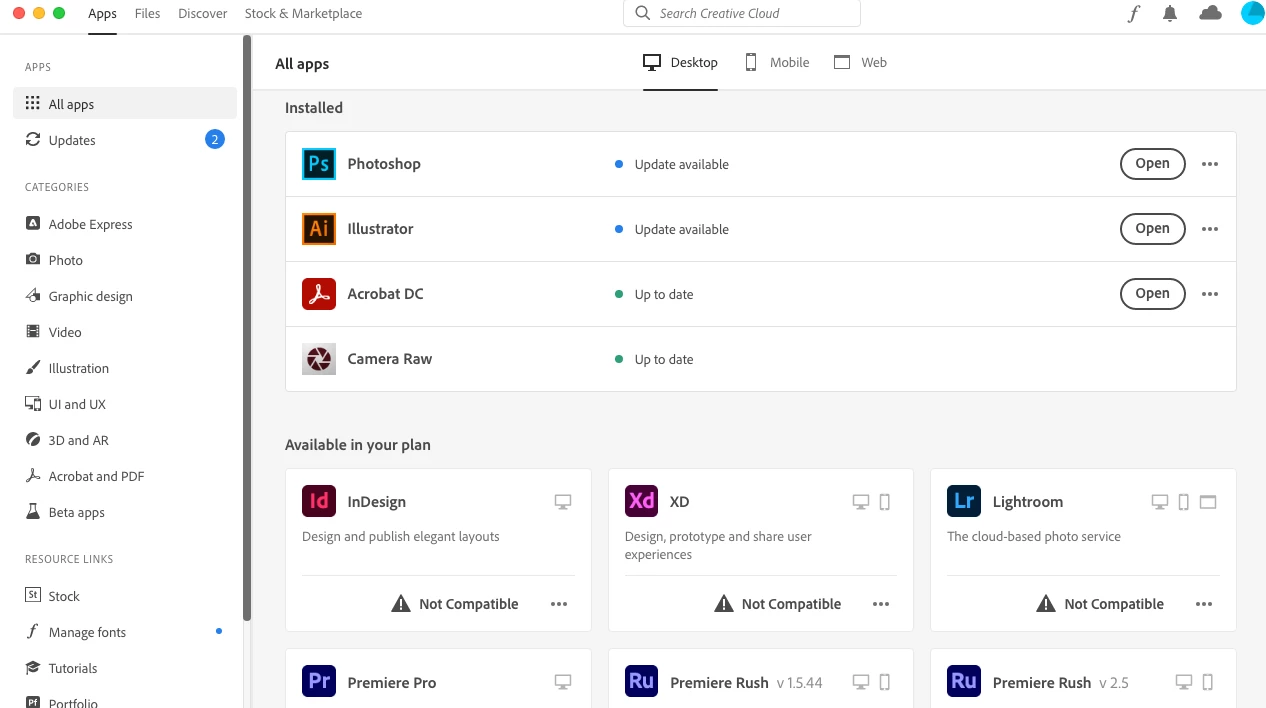The height and width of the screenshot is (708, 1266).
Task: Switch to the Apps tab
Action: [102, 14]
